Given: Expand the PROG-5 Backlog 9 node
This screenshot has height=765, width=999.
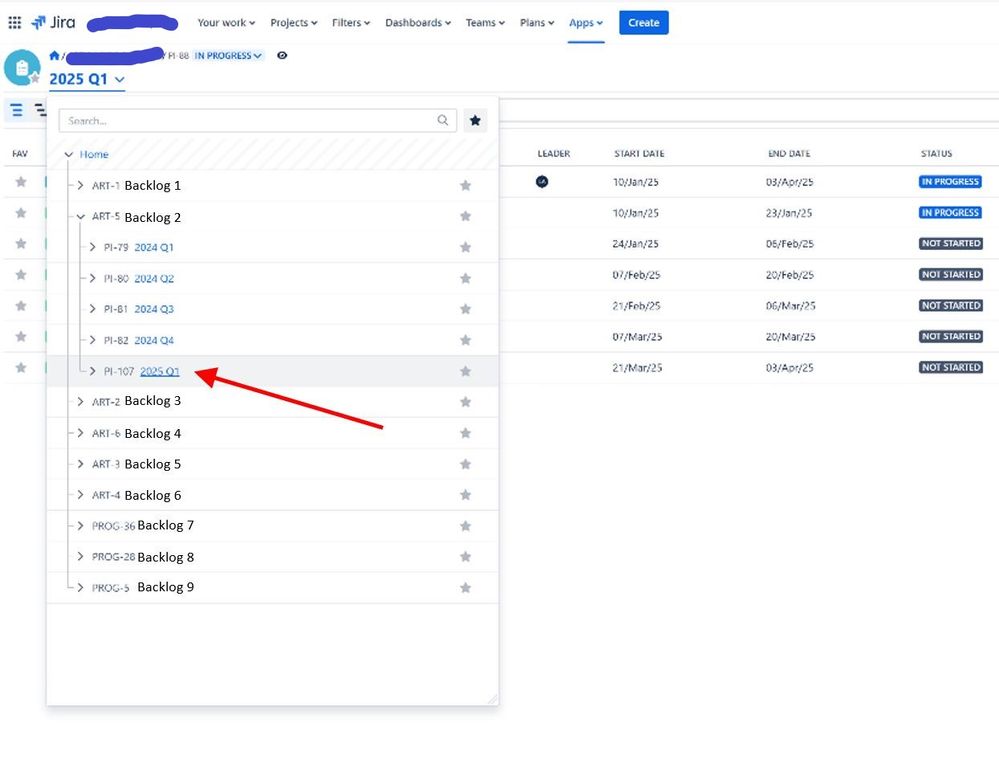Looking at the screenshot, I should click(80, 587).
